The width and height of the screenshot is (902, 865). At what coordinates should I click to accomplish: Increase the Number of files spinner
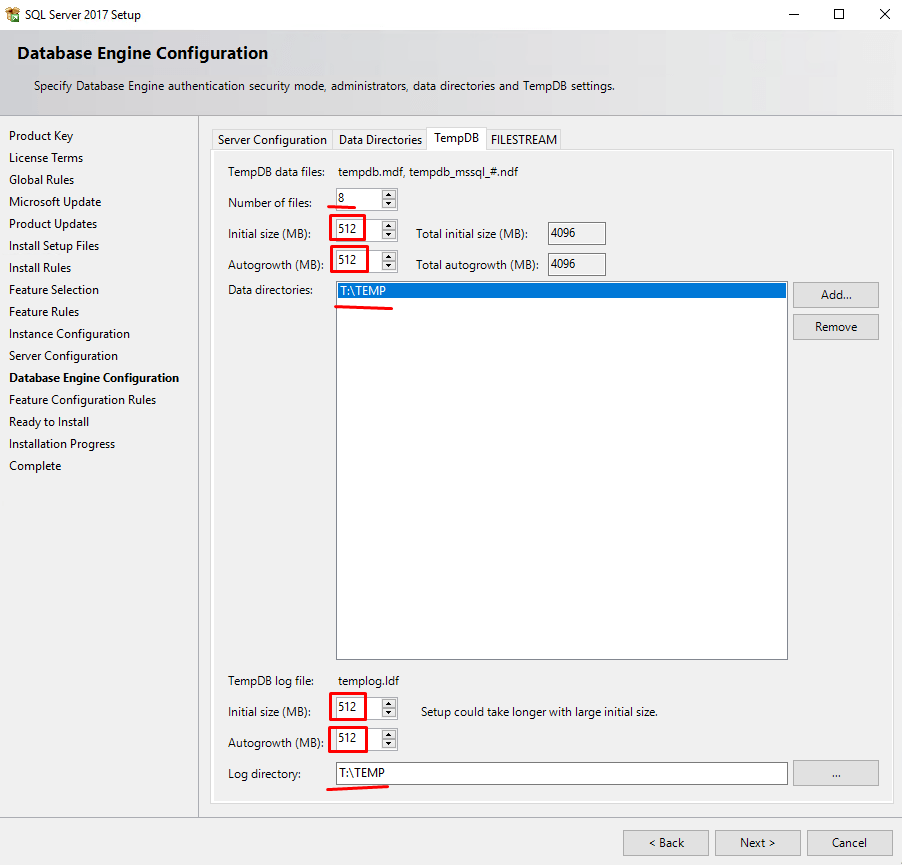point(389,194)
